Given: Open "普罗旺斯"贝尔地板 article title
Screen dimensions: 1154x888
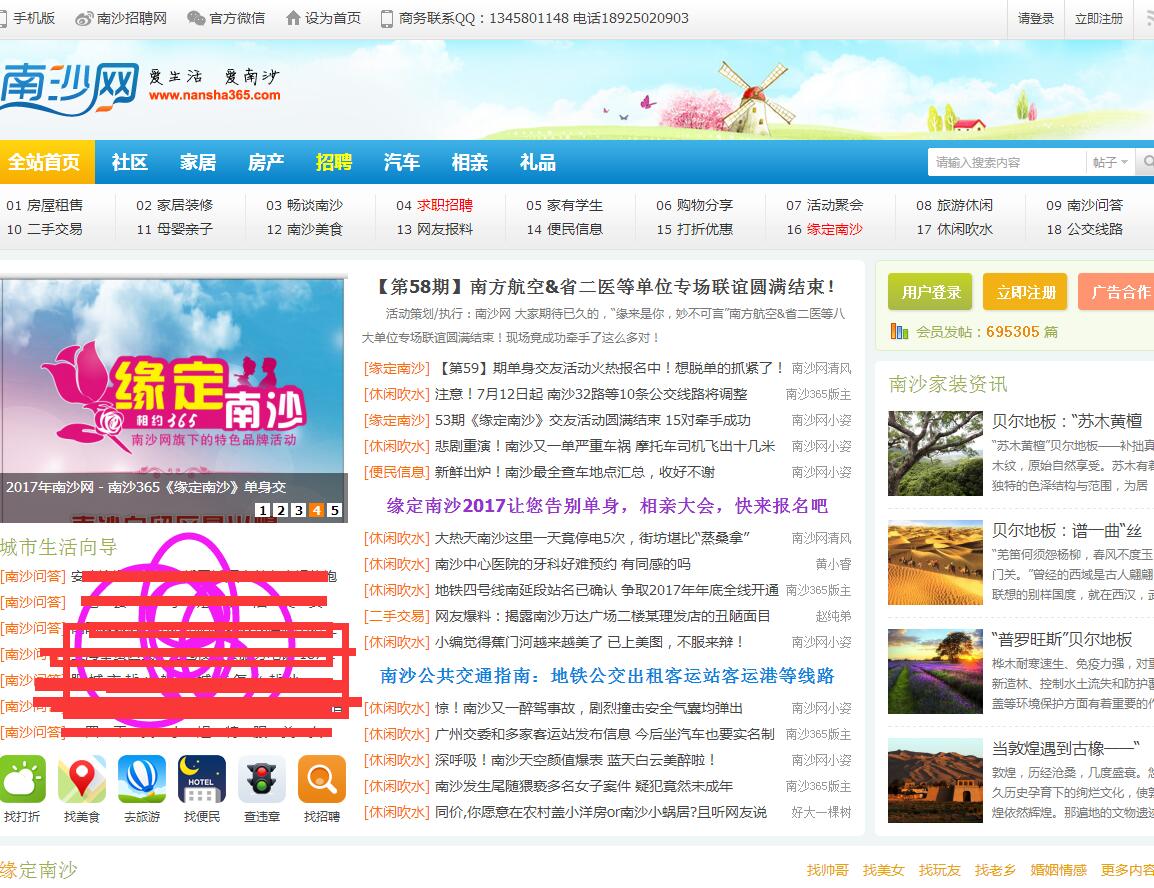Looking at the screenshot, I should [x=1061, y=639].
